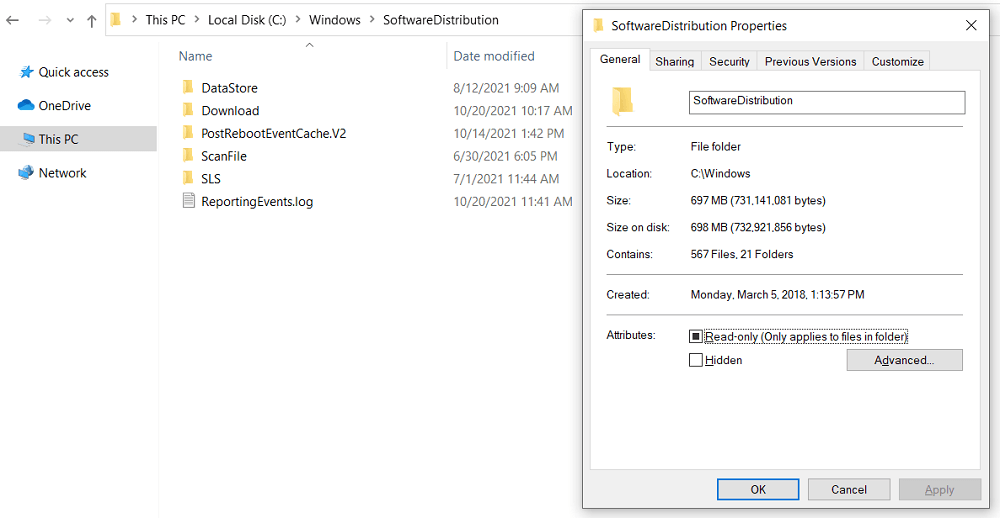Select the ReportingEvents.log file icon
1000x518 pixels.
pos(188,201)
